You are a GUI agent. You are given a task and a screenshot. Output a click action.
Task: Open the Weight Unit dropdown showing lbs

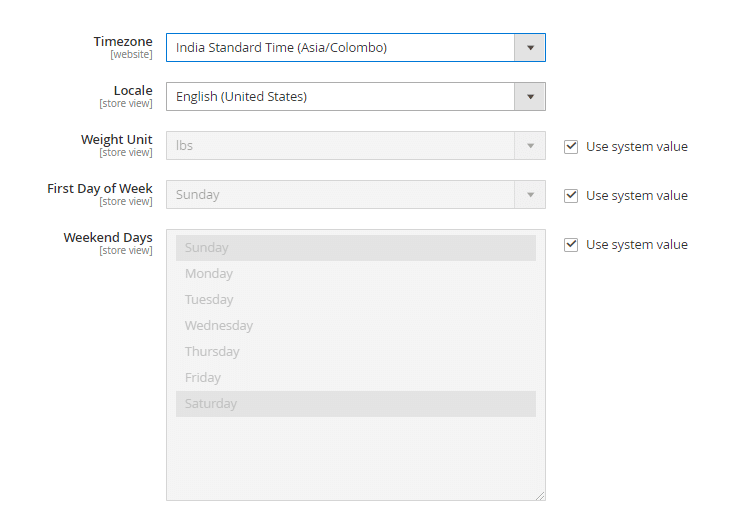point(356,145)
